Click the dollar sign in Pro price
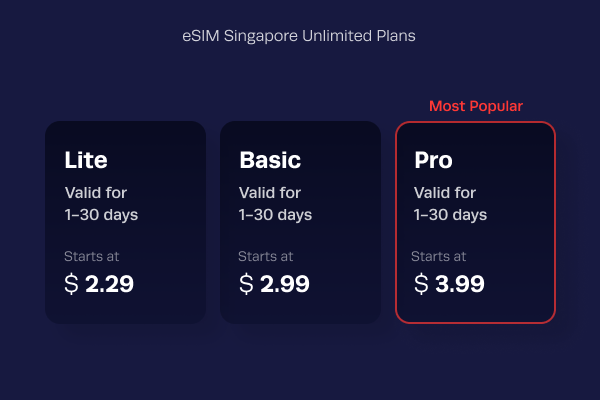600x400 pixels. click(x=421, y=284)
